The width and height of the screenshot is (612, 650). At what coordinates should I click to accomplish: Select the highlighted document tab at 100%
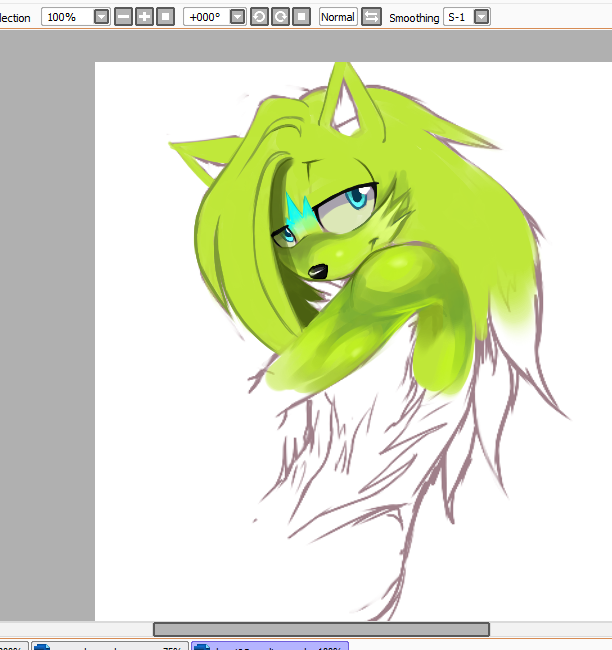click(x=270, y=646)
